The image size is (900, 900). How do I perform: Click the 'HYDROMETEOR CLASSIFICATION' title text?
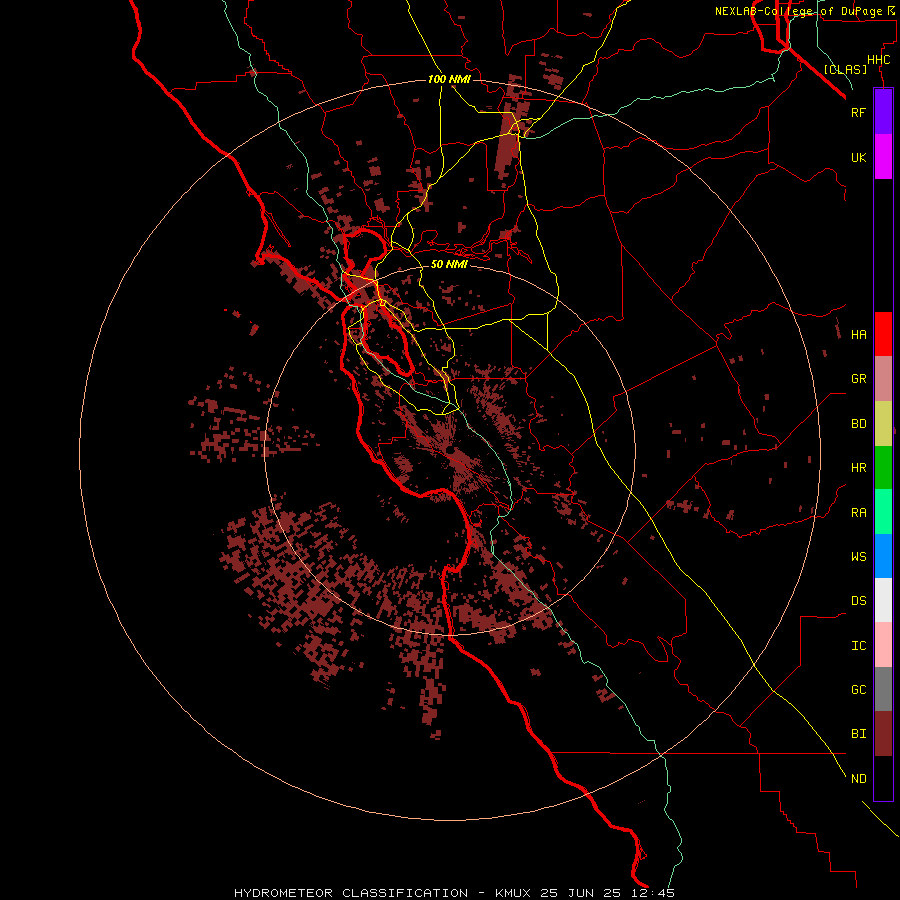coord(351,893)
